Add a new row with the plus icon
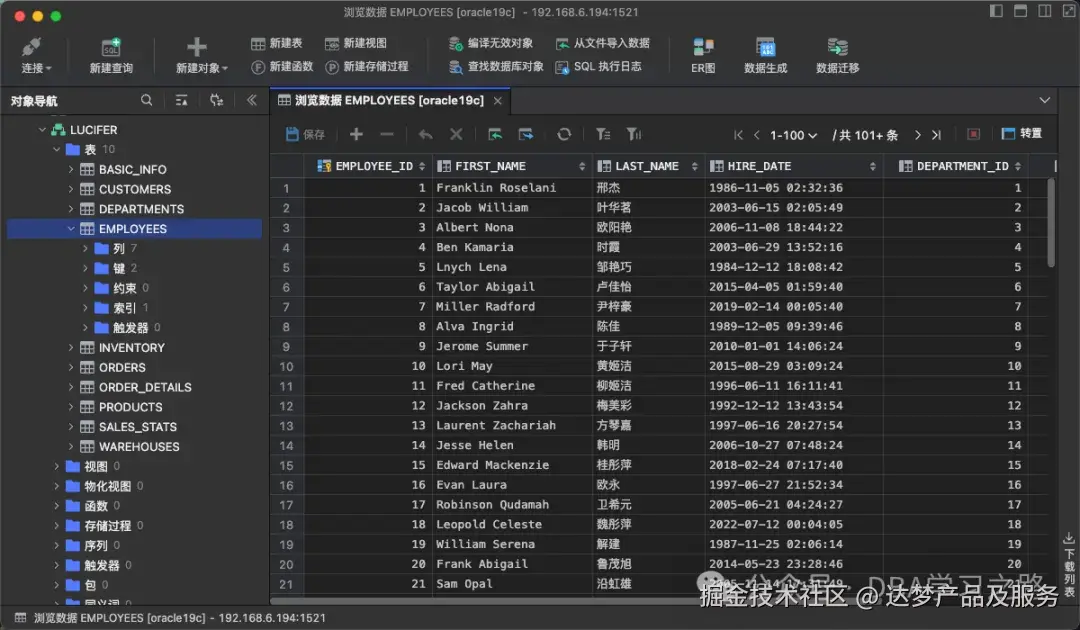This screenshot has height=630, width=1080. [x=356, y=133]
